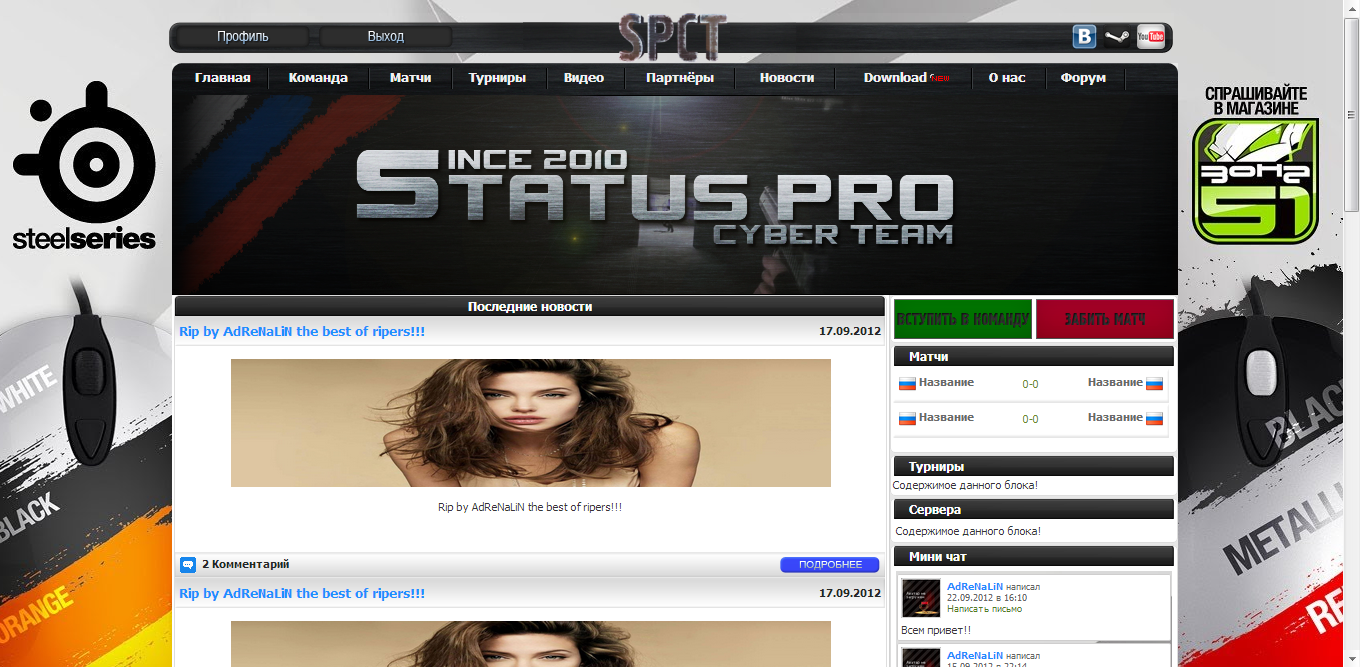Click the news post photo of the woman
Image resolution: width=1360 pixels, height=667 pixels.
click(530, 422)
